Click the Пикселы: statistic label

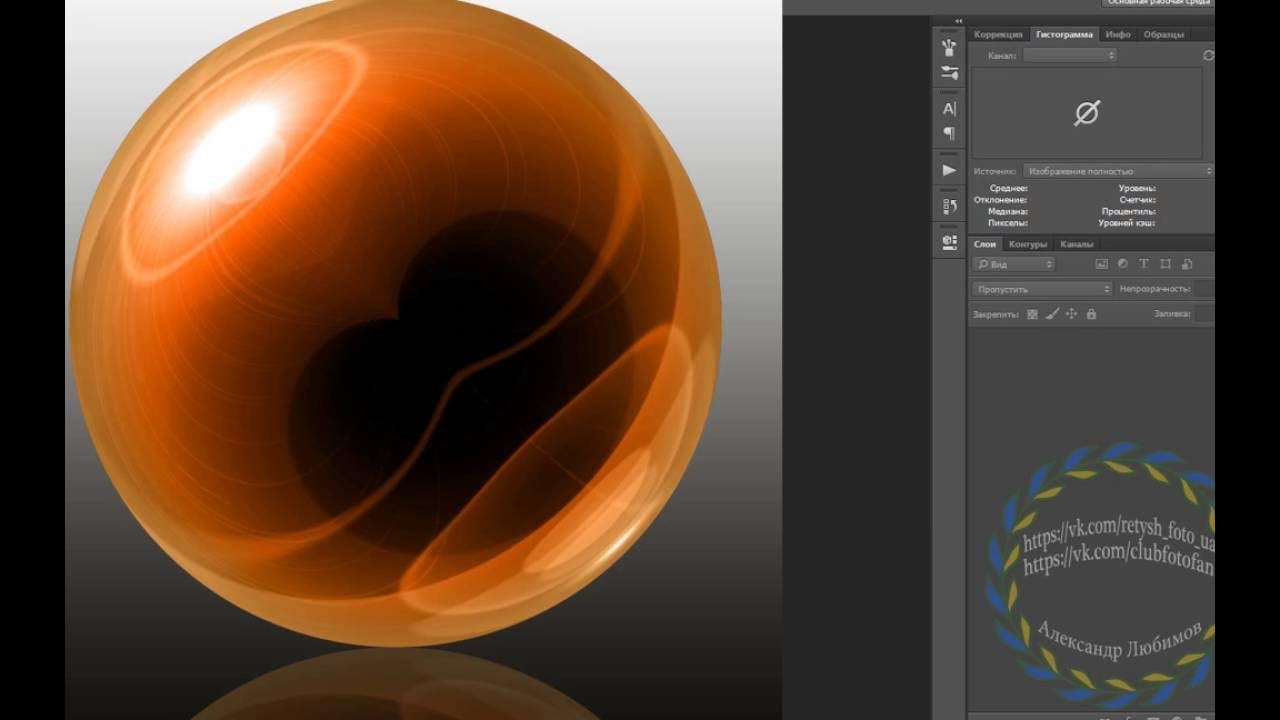coord(1008,223)
